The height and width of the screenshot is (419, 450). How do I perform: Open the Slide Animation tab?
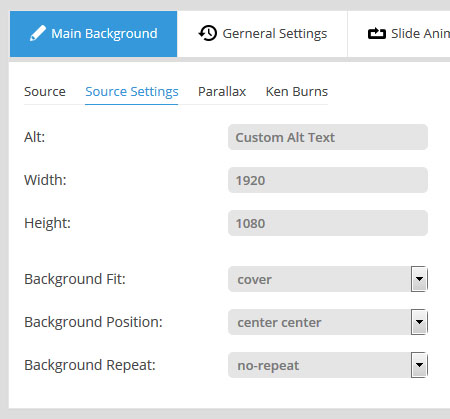coord(399,34)
